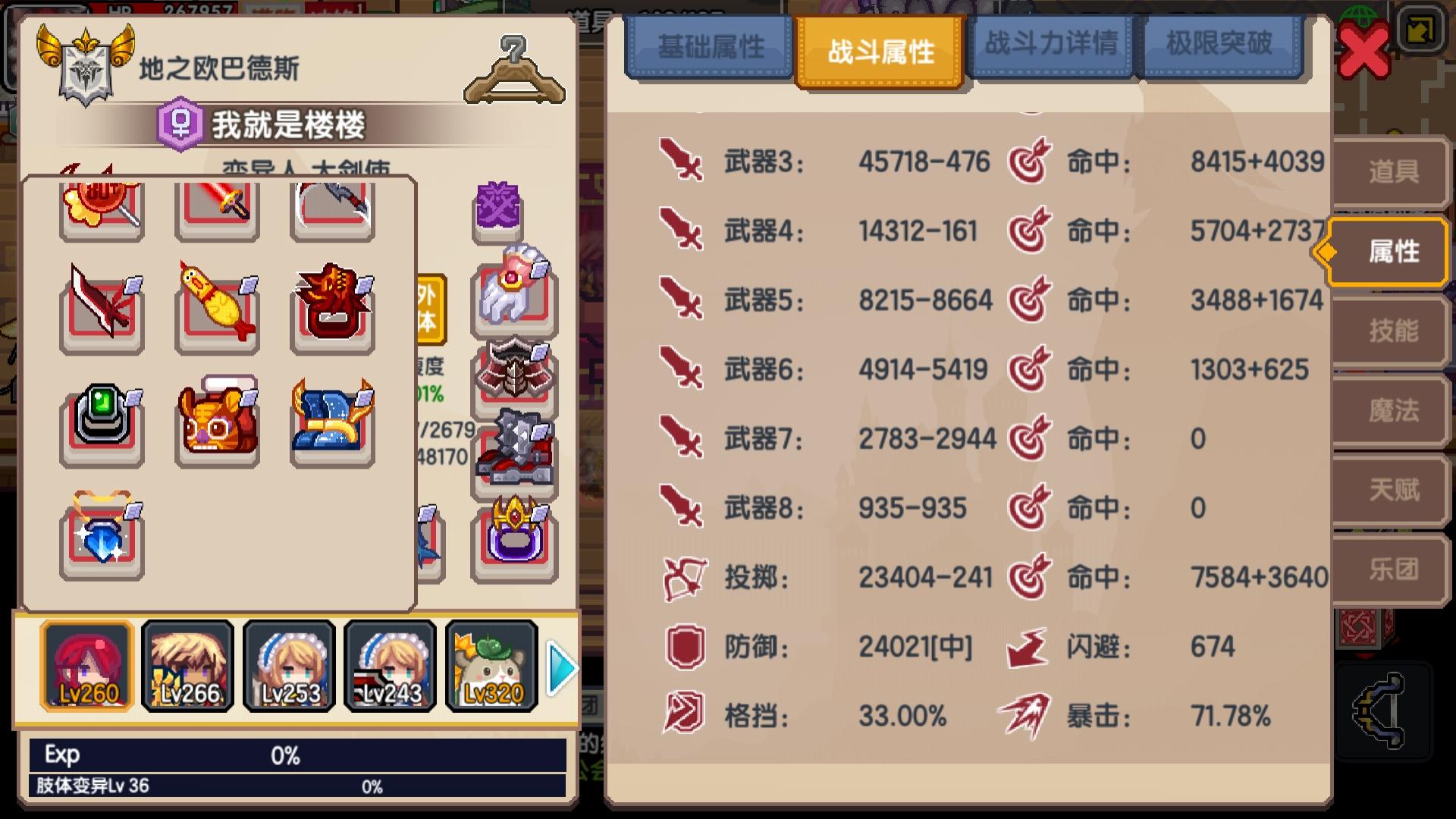The image size is (1456, 819).
Task: Choose the Lv320 hamster character portrait
Action: pos(491,666)
